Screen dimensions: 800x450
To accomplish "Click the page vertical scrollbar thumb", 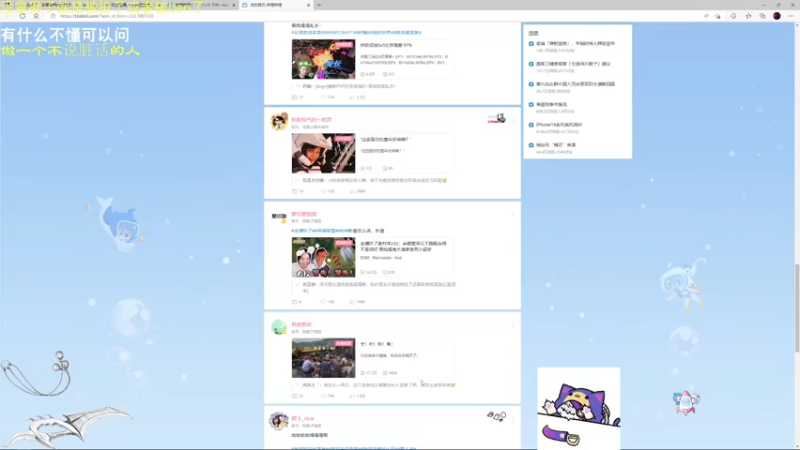I will coord(797,308).
